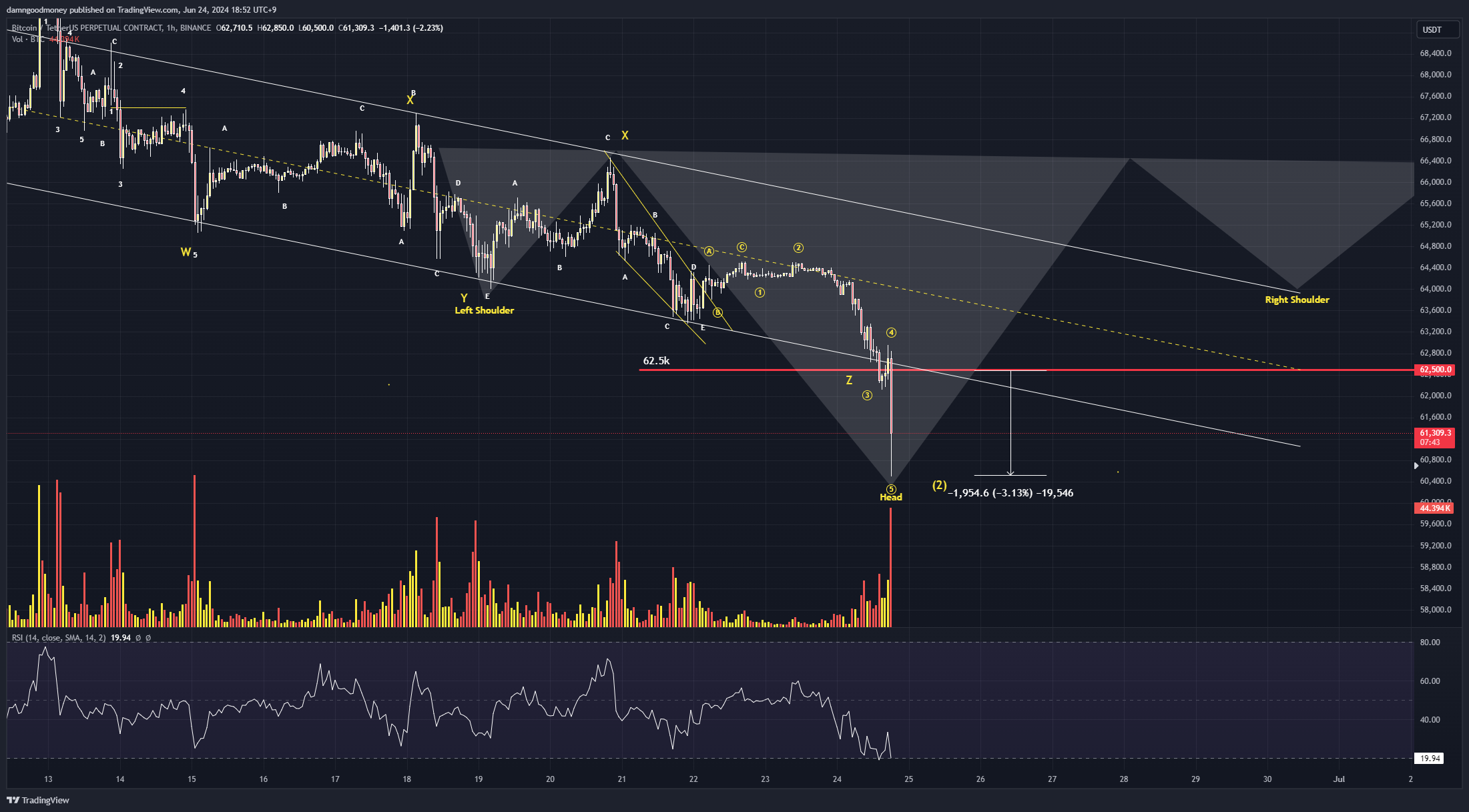Click the circled number 5 above 'Head'
This screenshot has width=1469, height=812.
pos(891,489)
